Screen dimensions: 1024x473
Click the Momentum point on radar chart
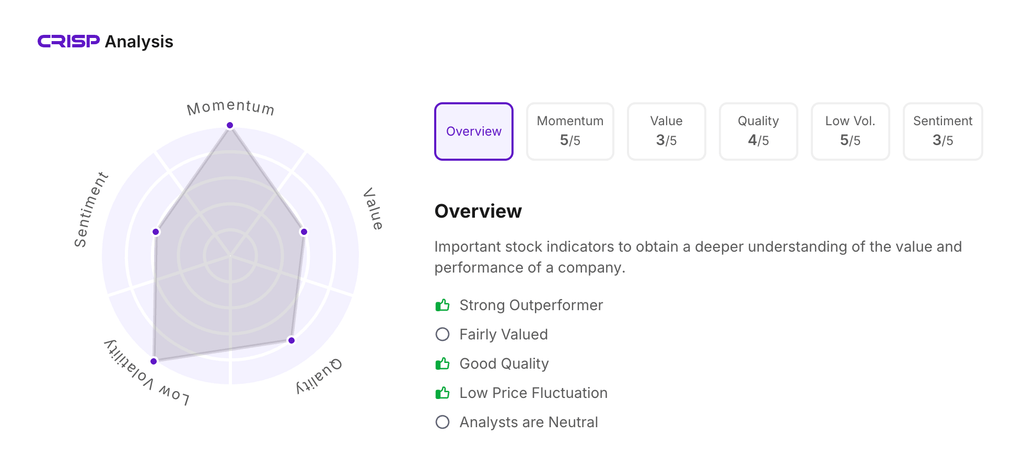tap(230, 125)
